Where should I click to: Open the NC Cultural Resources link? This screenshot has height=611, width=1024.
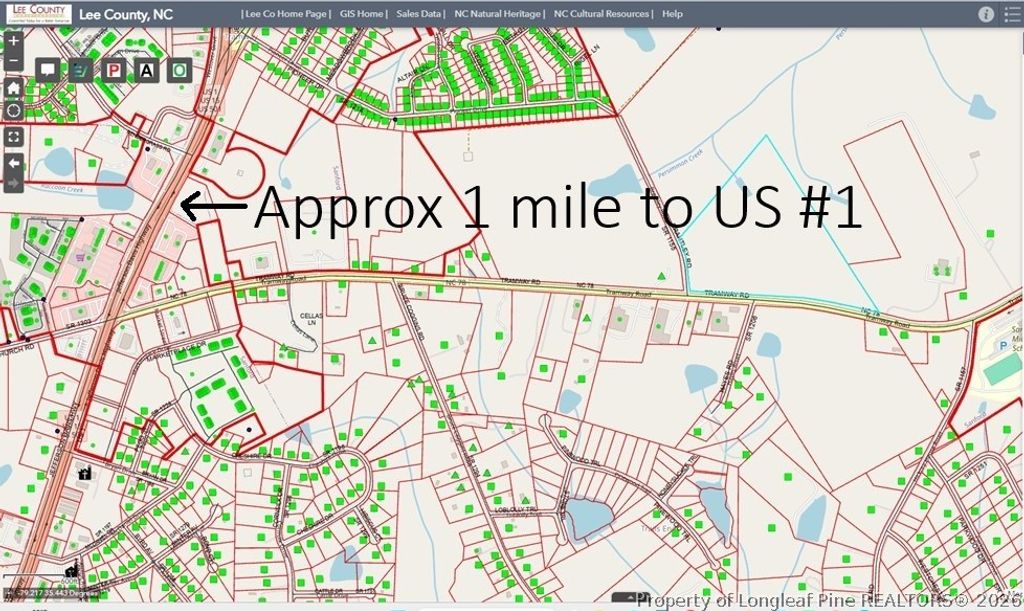pos(602,15)
